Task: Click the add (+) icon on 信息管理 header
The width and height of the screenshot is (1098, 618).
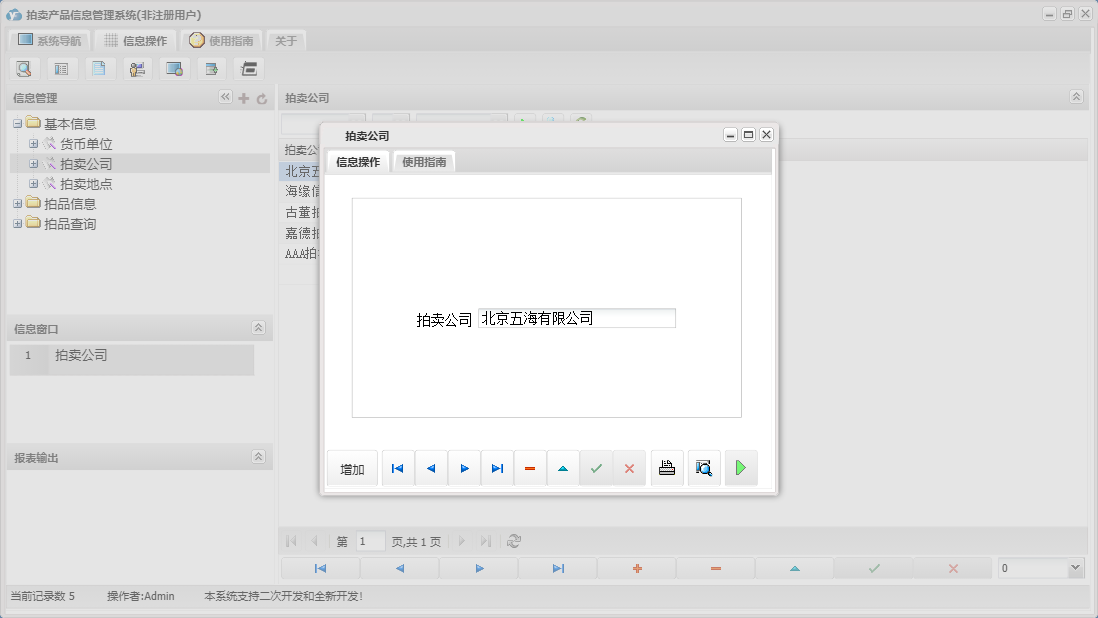Action: 243,97
